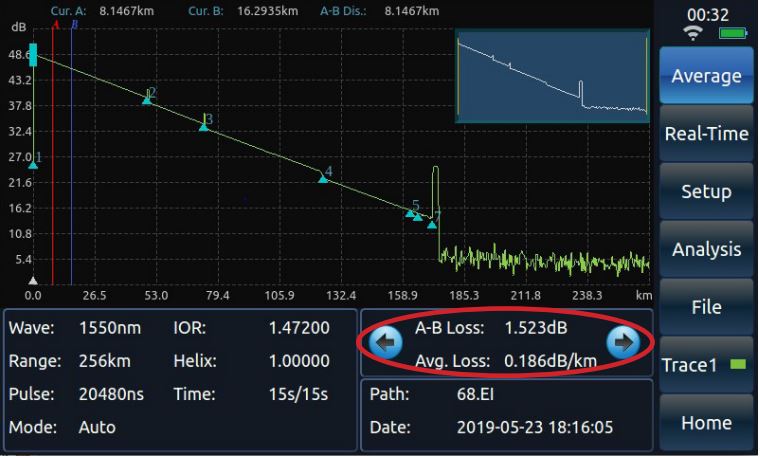Click the Cur. B distance 16.2935km
This screenshot has width=760, height=458.
(268, 11)
